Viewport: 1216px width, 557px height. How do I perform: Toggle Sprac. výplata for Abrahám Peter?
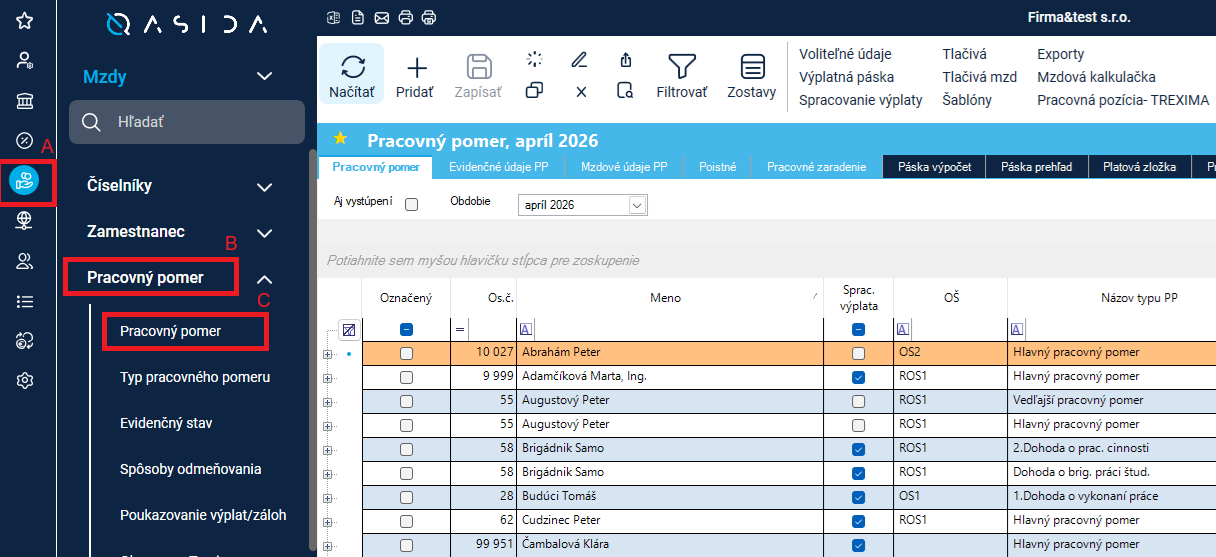(x=858, y=353)
